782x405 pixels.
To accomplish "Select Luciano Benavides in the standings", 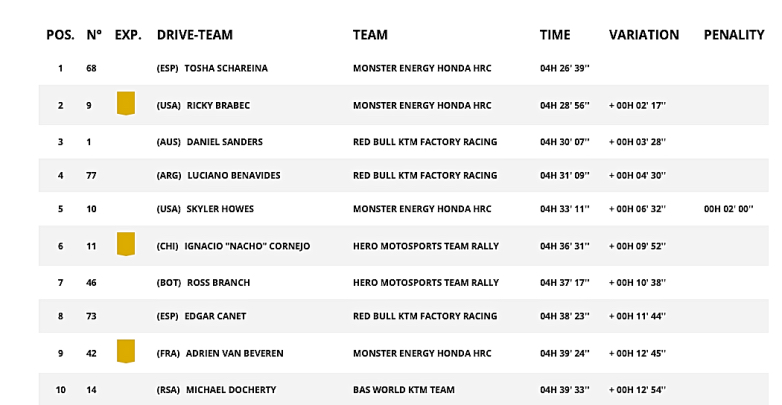I will tap(233, 176).
